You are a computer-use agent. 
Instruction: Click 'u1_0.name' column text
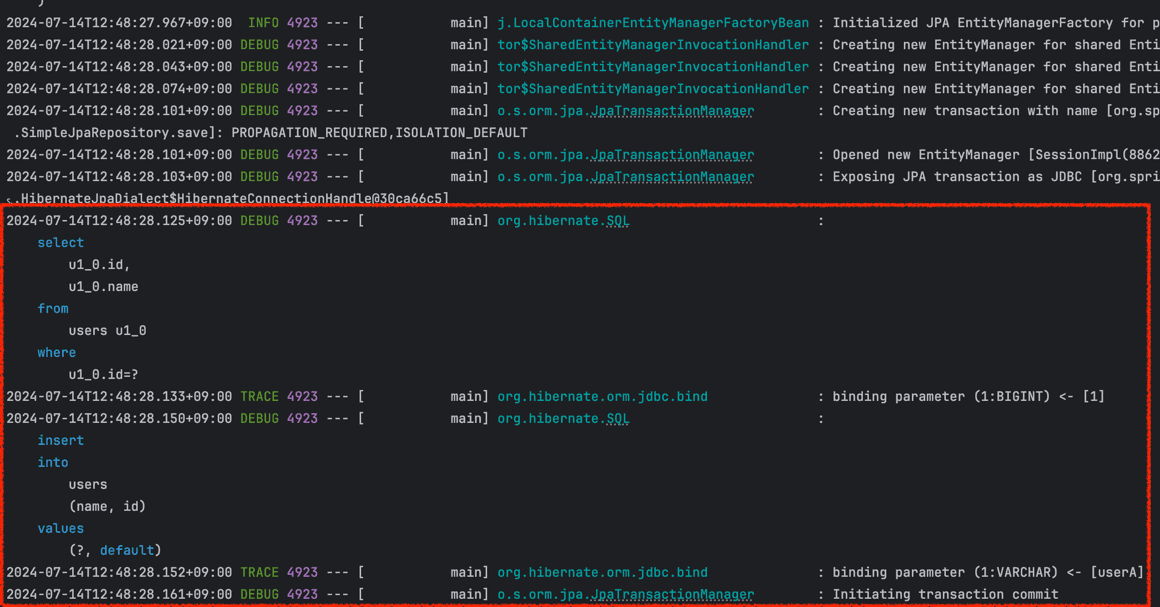point(104,286)
